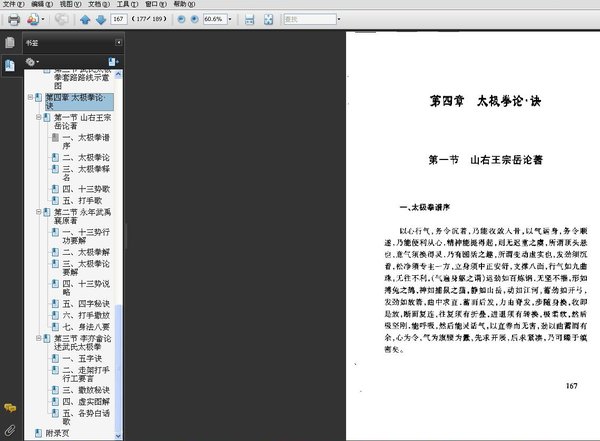Select bookmark 第四章 太极拳论·诀
The image size is (600, 441).
79,102
